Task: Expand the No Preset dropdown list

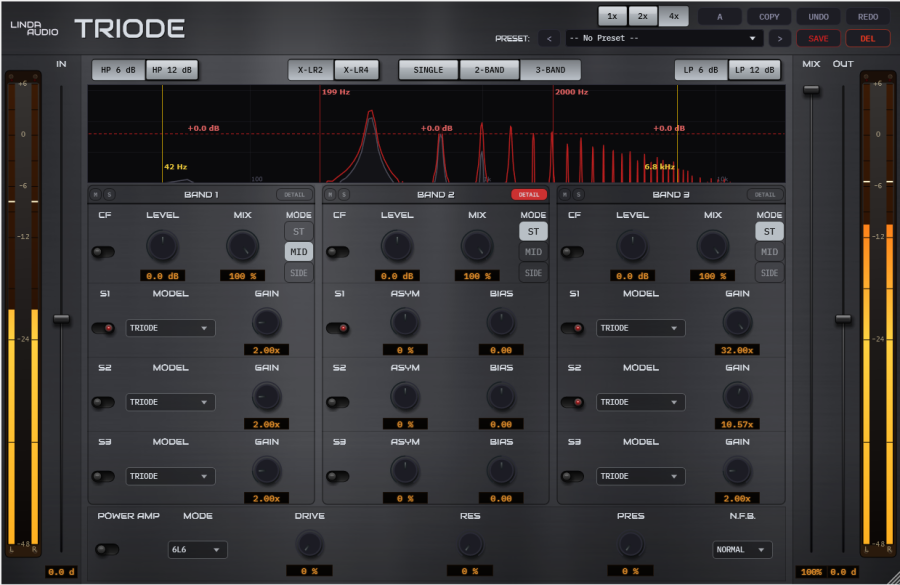Action: [x=664, y=38]
